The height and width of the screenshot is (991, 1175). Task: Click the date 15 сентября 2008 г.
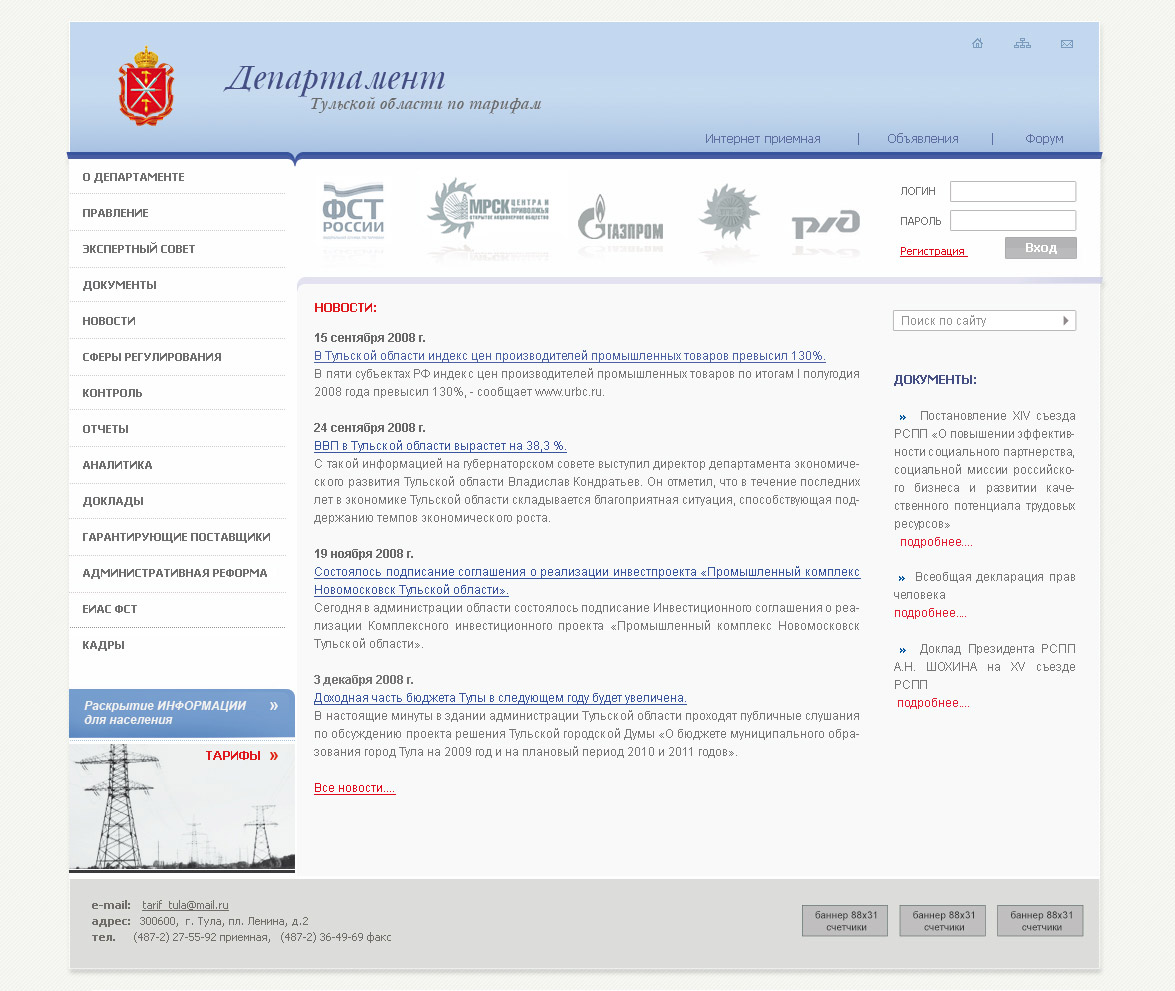[x=369, y=338]
